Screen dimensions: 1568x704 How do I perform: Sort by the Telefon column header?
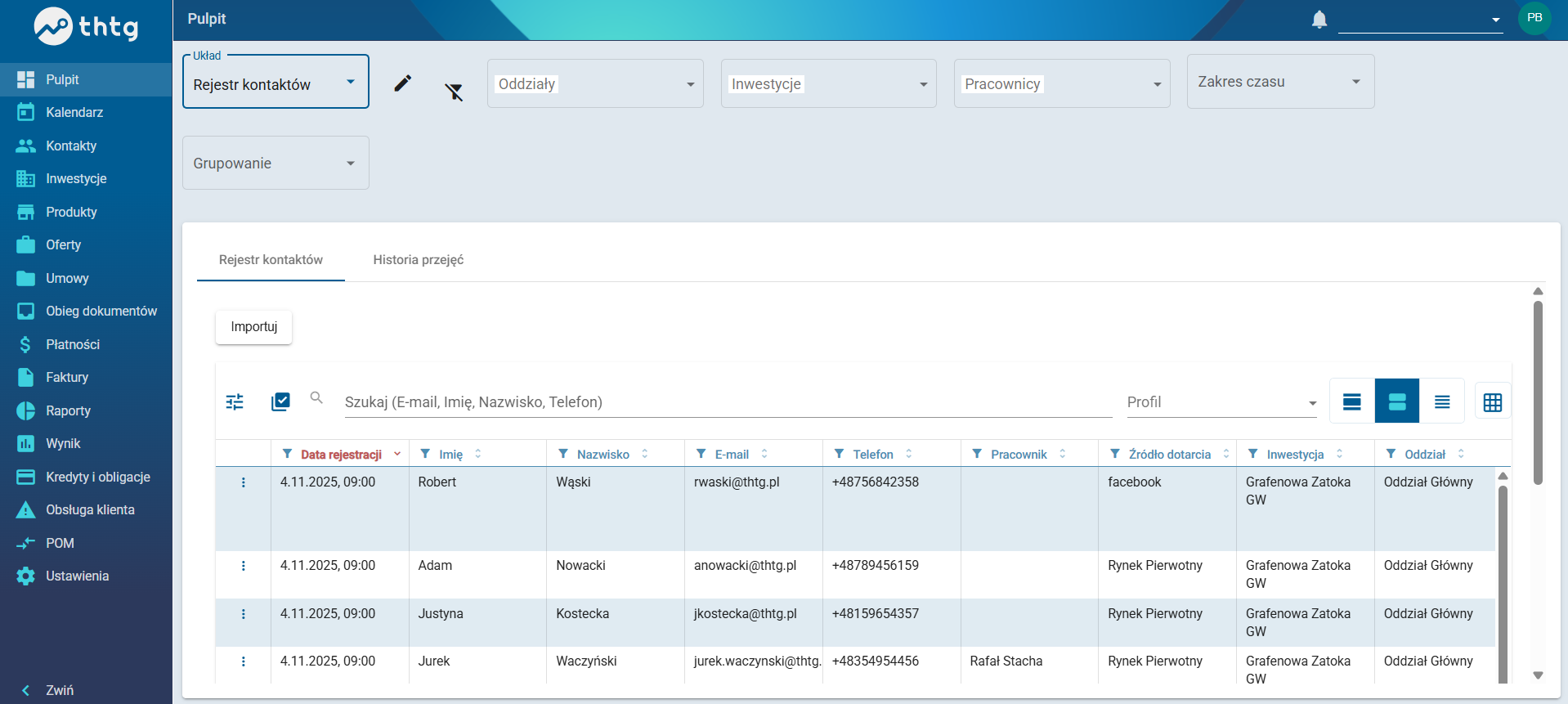[x=873, y=455]
